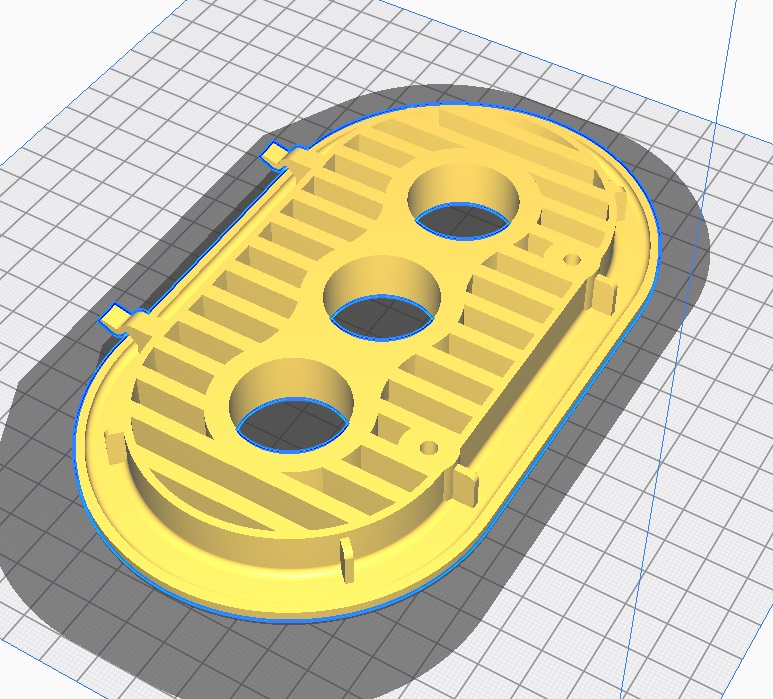Screen dimensions: 773x699
Task: Click the upright tab on the model's right side
Action: point(601,297)
